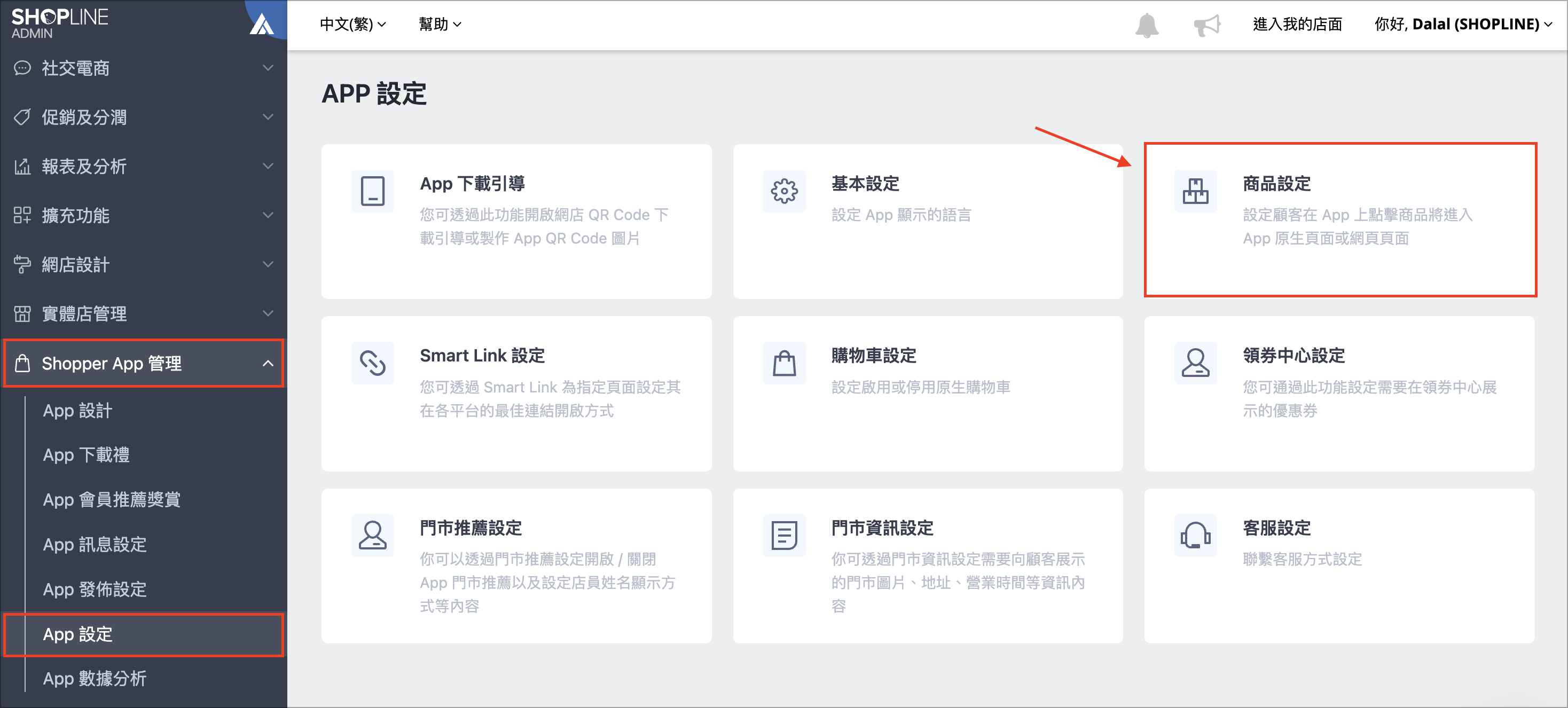The height and width of the screenshot is (708, 1568).
Task: Click the 促銷及分潤 tag icon
Action: click(22, 117)
